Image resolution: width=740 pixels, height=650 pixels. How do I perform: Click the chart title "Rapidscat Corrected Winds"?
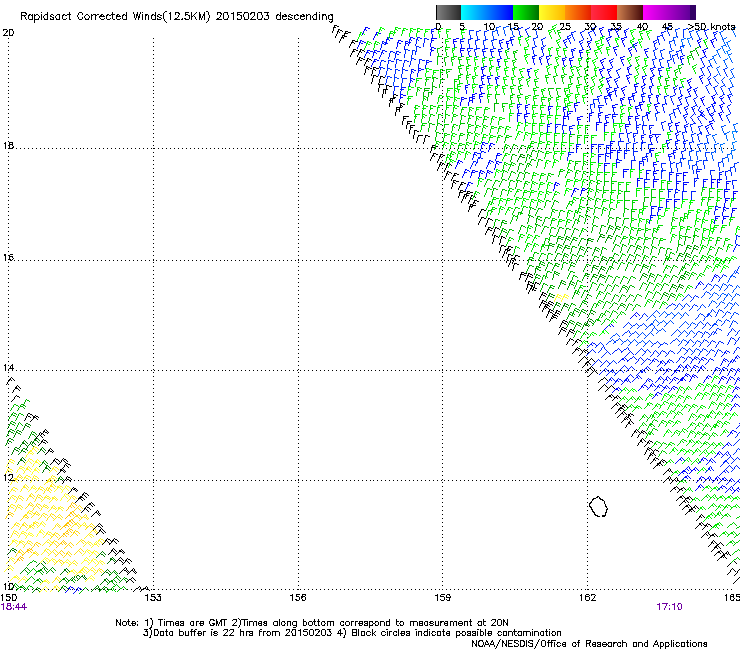pos(92,17)
